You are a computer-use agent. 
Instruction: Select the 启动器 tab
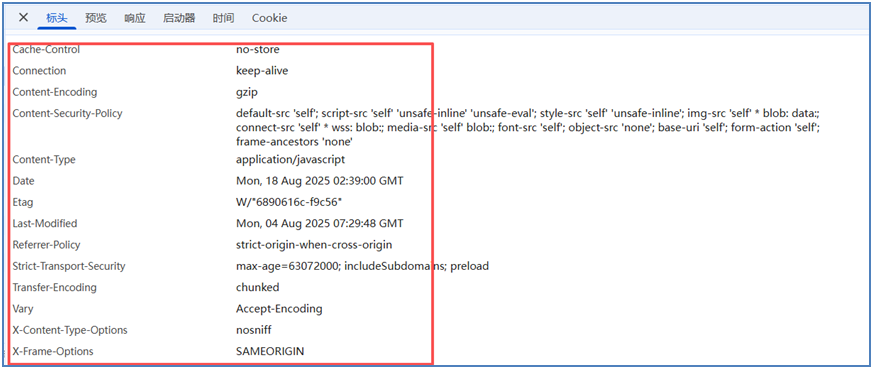tap(179, 18)
